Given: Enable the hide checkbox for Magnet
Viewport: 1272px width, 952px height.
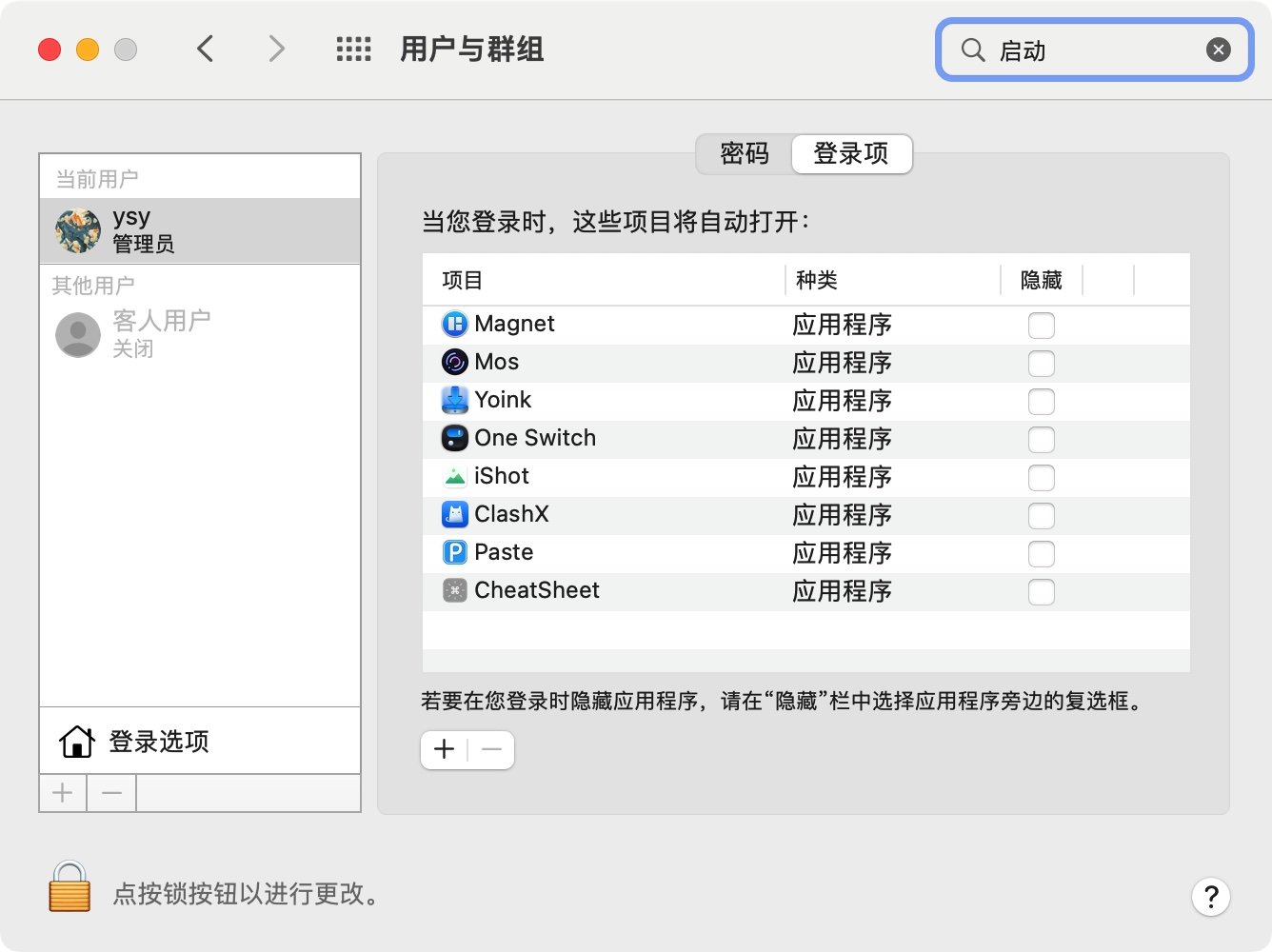Looking at the screenshot, I should tap(1041, 326).
